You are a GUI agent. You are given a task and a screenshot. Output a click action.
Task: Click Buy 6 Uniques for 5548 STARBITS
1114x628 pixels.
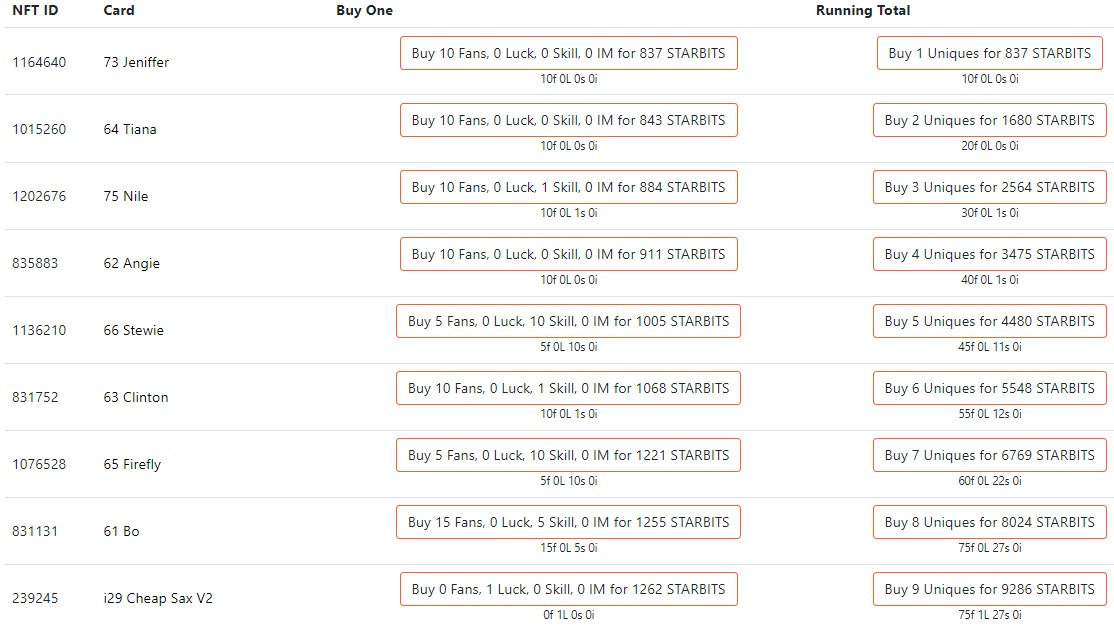click(990, 388)
